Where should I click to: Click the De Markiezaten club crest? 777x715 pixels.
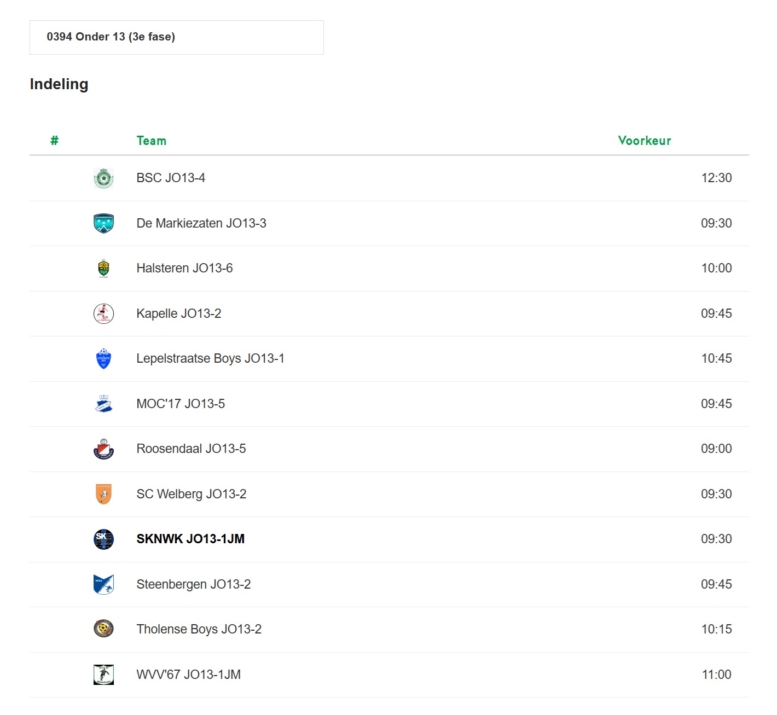coord(104,223)
